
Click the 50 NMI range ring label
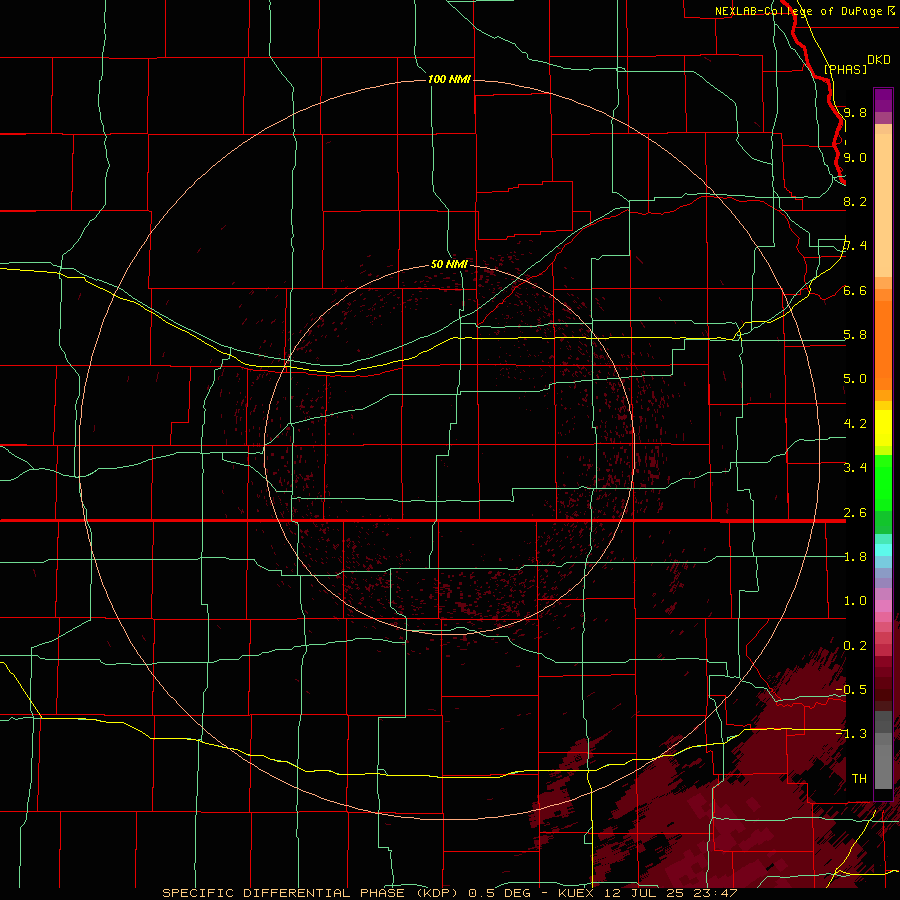[449, 264]
